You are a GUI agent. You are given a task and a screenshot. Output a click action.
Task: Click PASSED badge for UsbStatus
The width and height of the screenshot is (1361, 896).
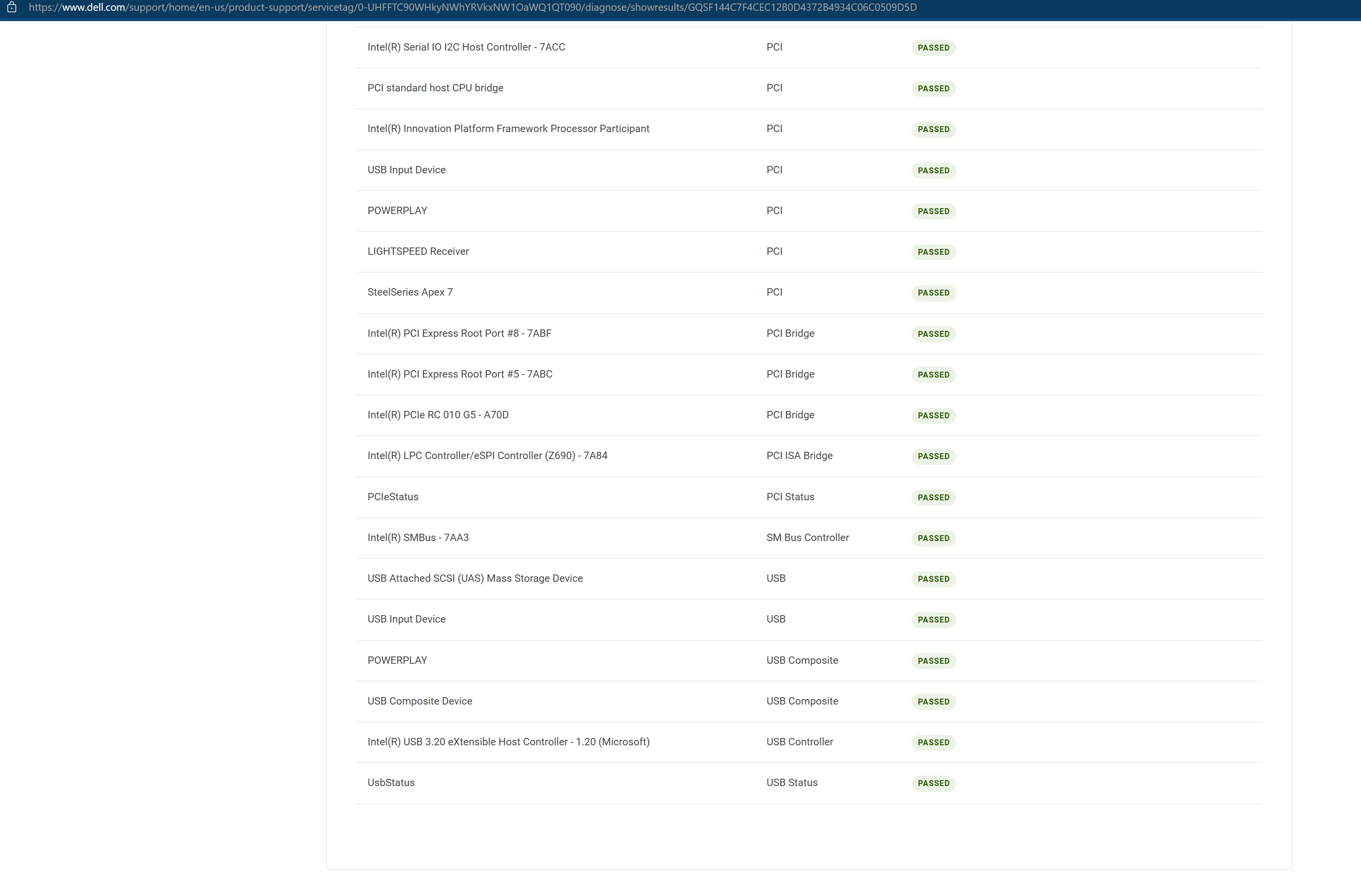(x=933, y=784)
